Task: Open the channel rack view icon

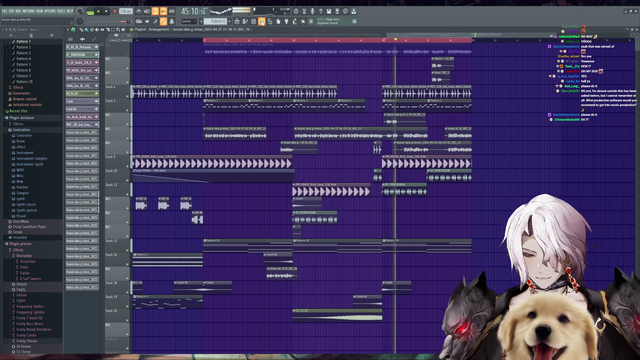Action: click(x=253, y=21)
